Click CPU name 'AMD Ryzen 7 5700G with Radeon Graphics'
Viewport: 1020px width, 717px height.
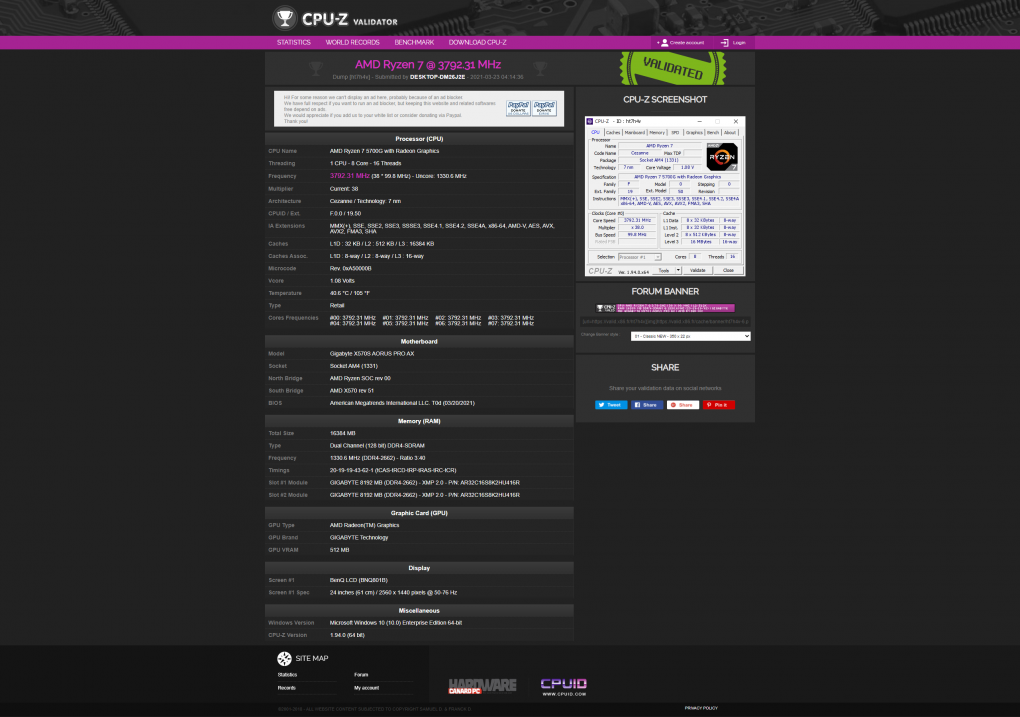point(384,151)
